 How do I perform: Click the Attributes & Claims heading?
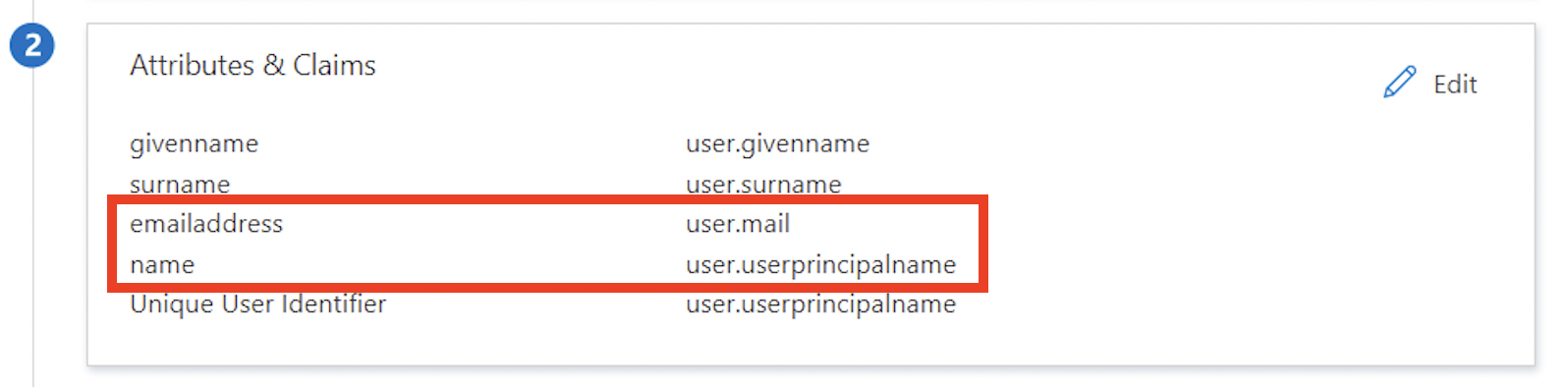(252, 65)
